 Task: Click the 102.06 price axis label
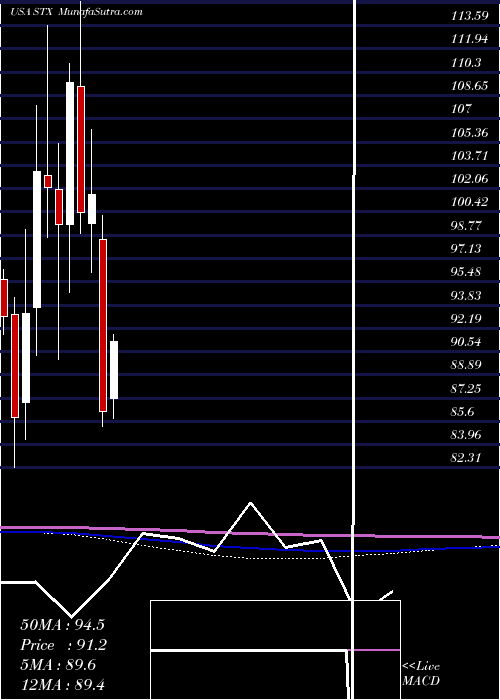click(469, 179)
